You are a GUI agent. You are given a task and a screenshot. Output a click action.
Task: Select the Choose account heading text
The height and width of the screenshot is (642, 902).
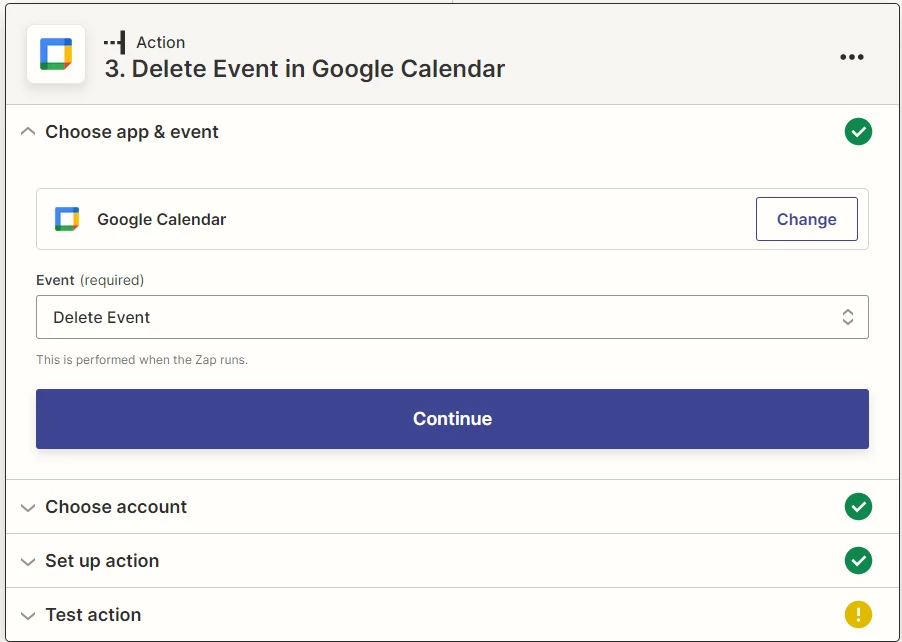click(x=116, y=507)
